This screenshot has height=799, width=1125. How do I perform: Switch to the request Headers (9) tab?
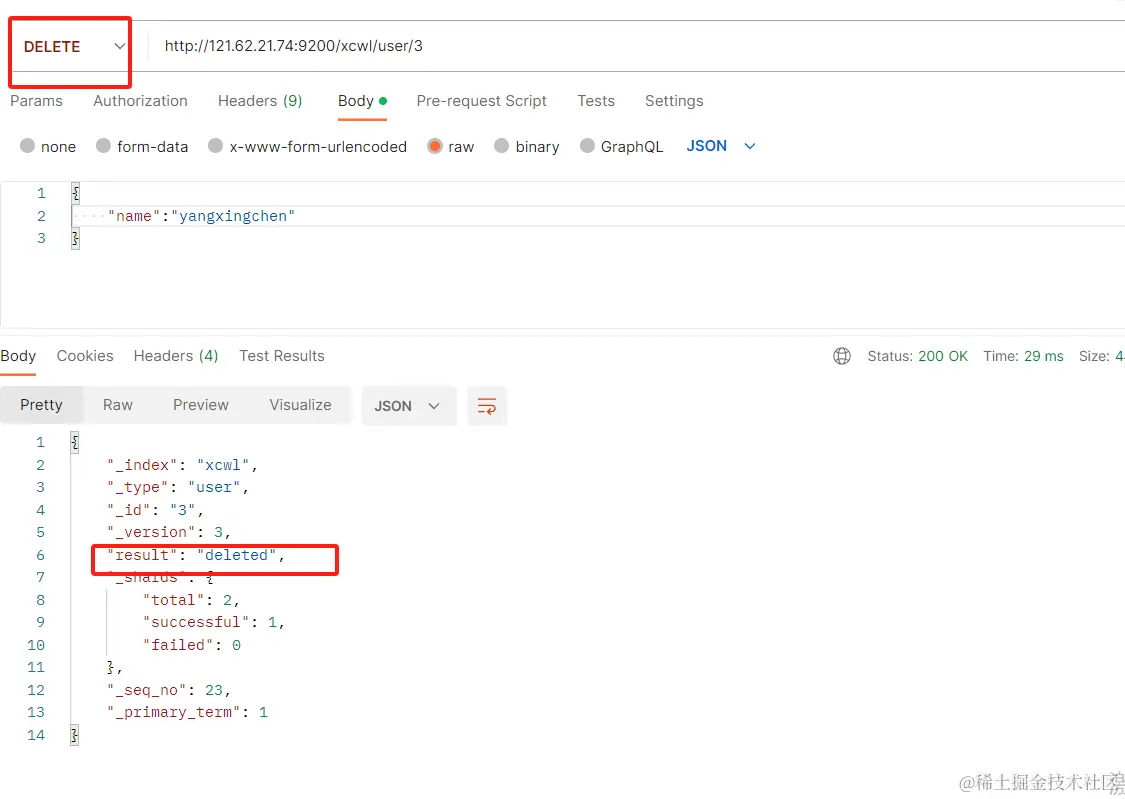pos(260,101)
